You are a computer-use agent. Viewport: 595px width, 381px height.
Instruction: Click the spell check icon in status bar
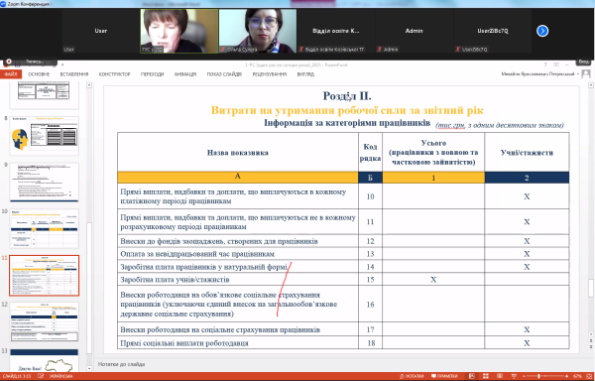click(41, 376)
